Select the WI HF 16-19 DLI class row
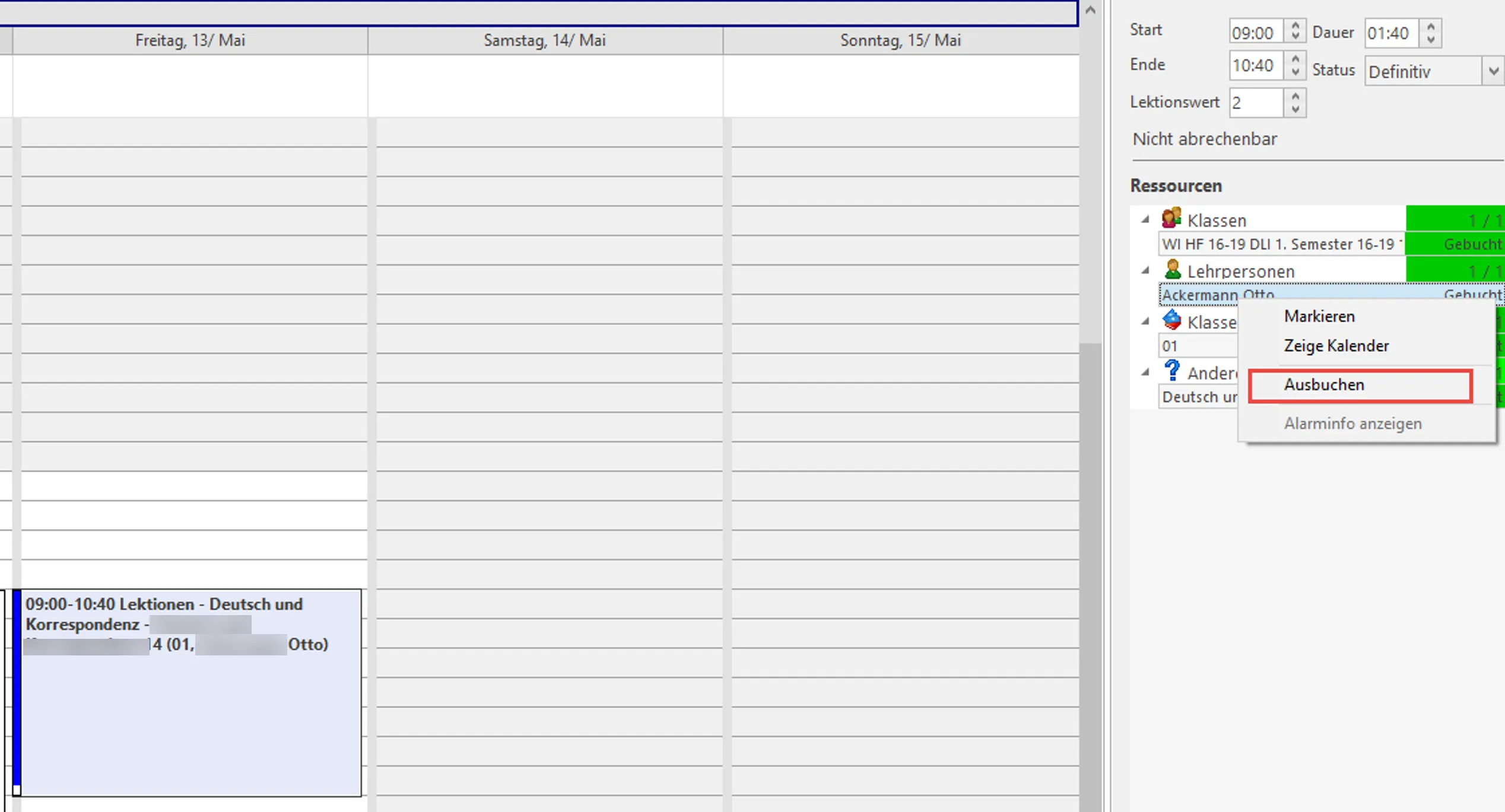Image resolution: width=1505 pixels, height=812 pixels. click(x=1282, y=244)
